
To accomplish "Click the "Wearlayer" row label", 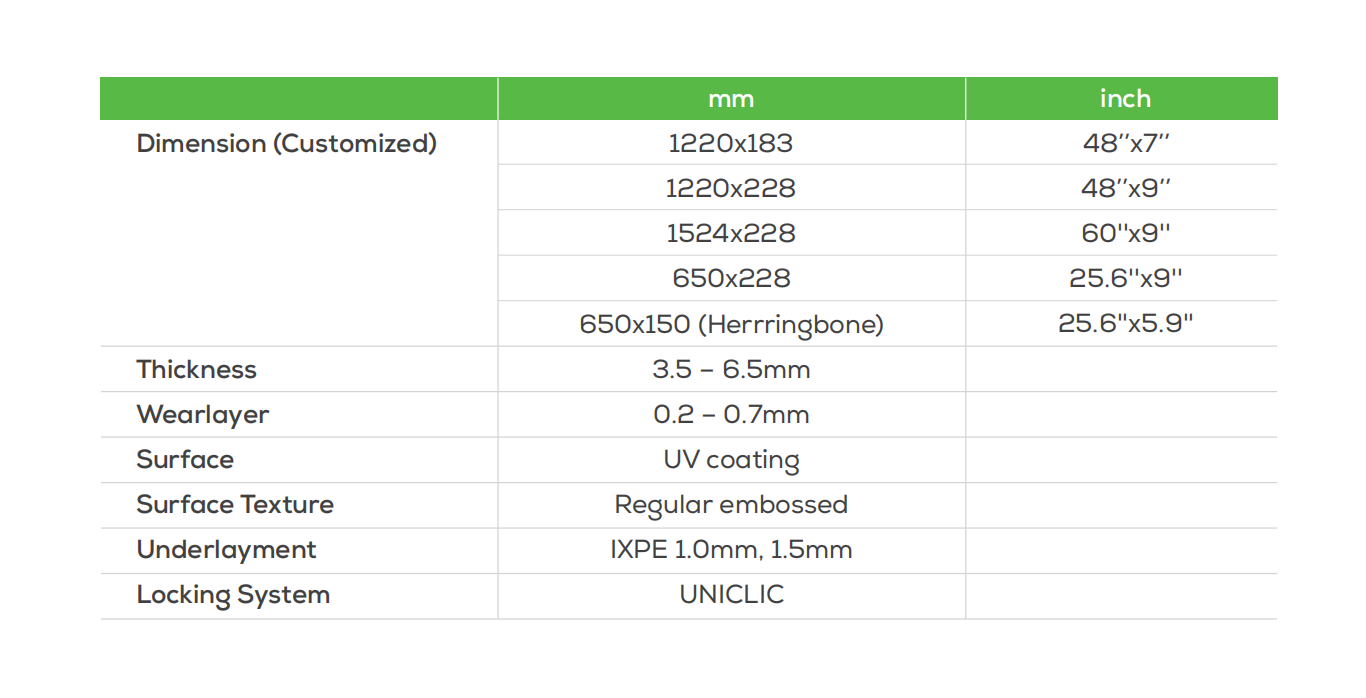I will [x=203, y=414].
